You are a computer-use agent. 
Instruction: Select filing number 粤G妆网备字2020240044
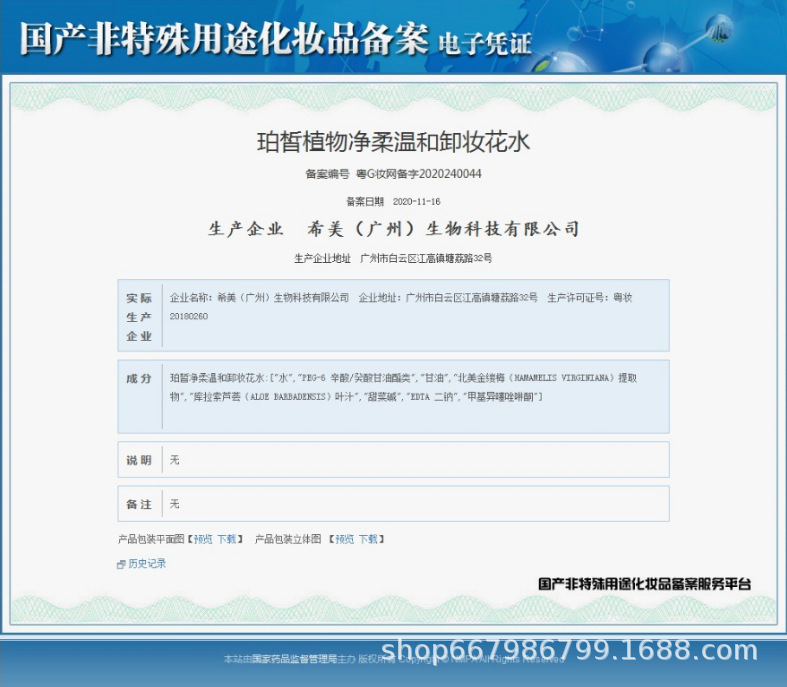tap(419, 174)
